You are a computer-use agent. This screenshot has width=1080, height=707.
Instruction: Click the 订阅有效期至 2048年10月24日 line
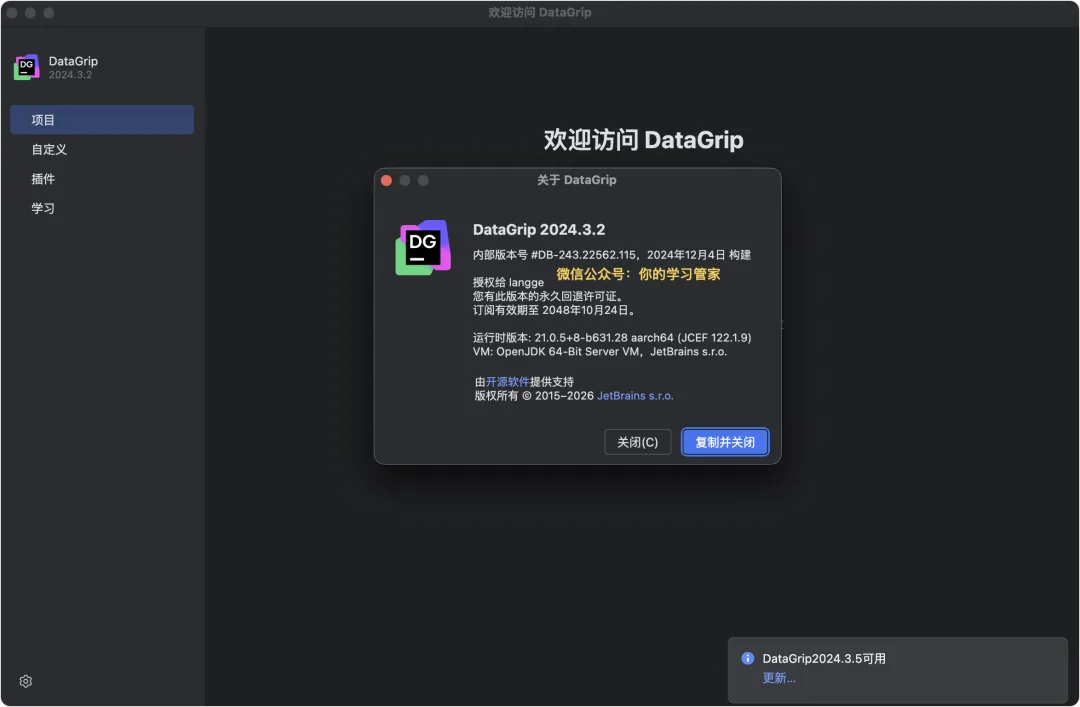coord(554,310)
